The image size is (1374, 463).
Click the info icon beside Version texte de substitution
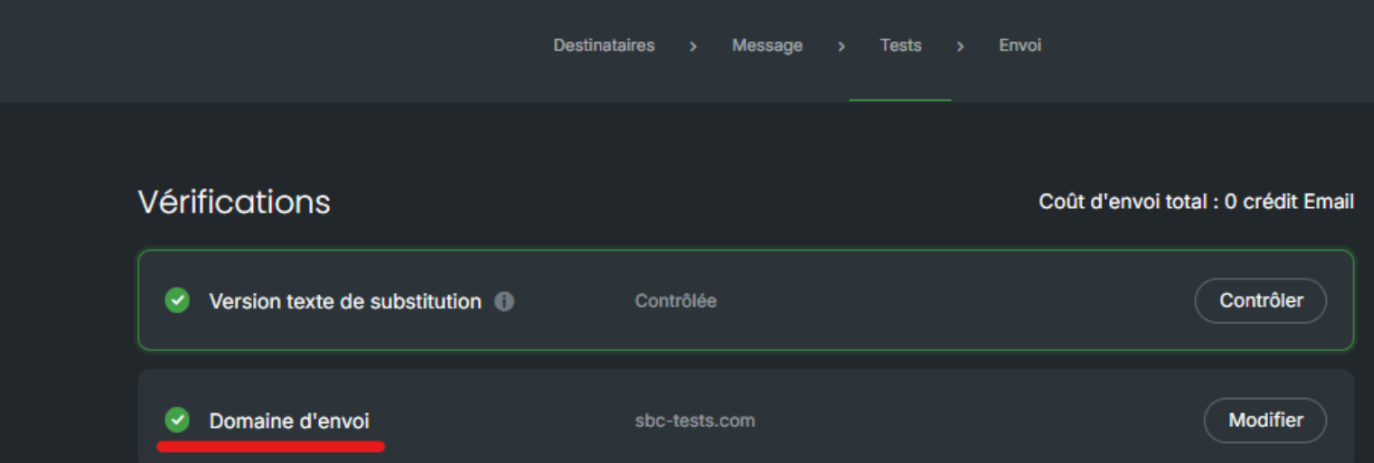[505, 301]
